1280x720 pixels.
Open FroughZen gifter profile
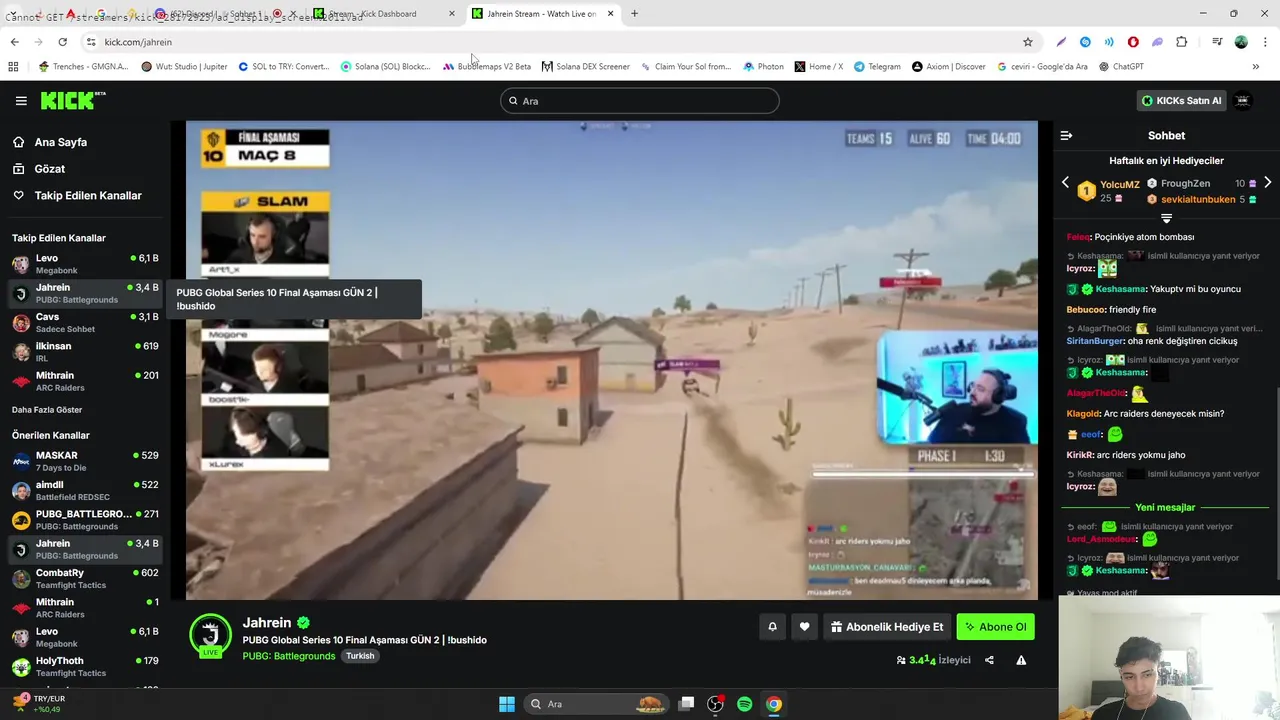pyautogui.click(x=1185, y=184)
